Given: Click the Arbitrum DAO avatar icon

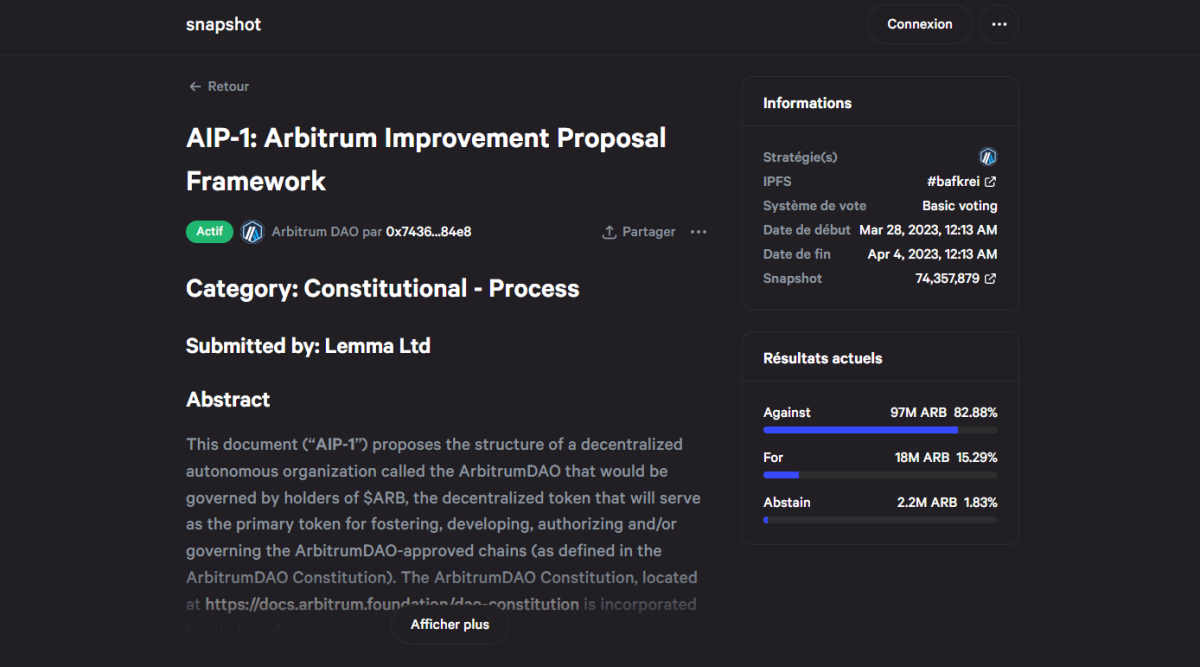Looking at the screenshot, I should (252, 231).
